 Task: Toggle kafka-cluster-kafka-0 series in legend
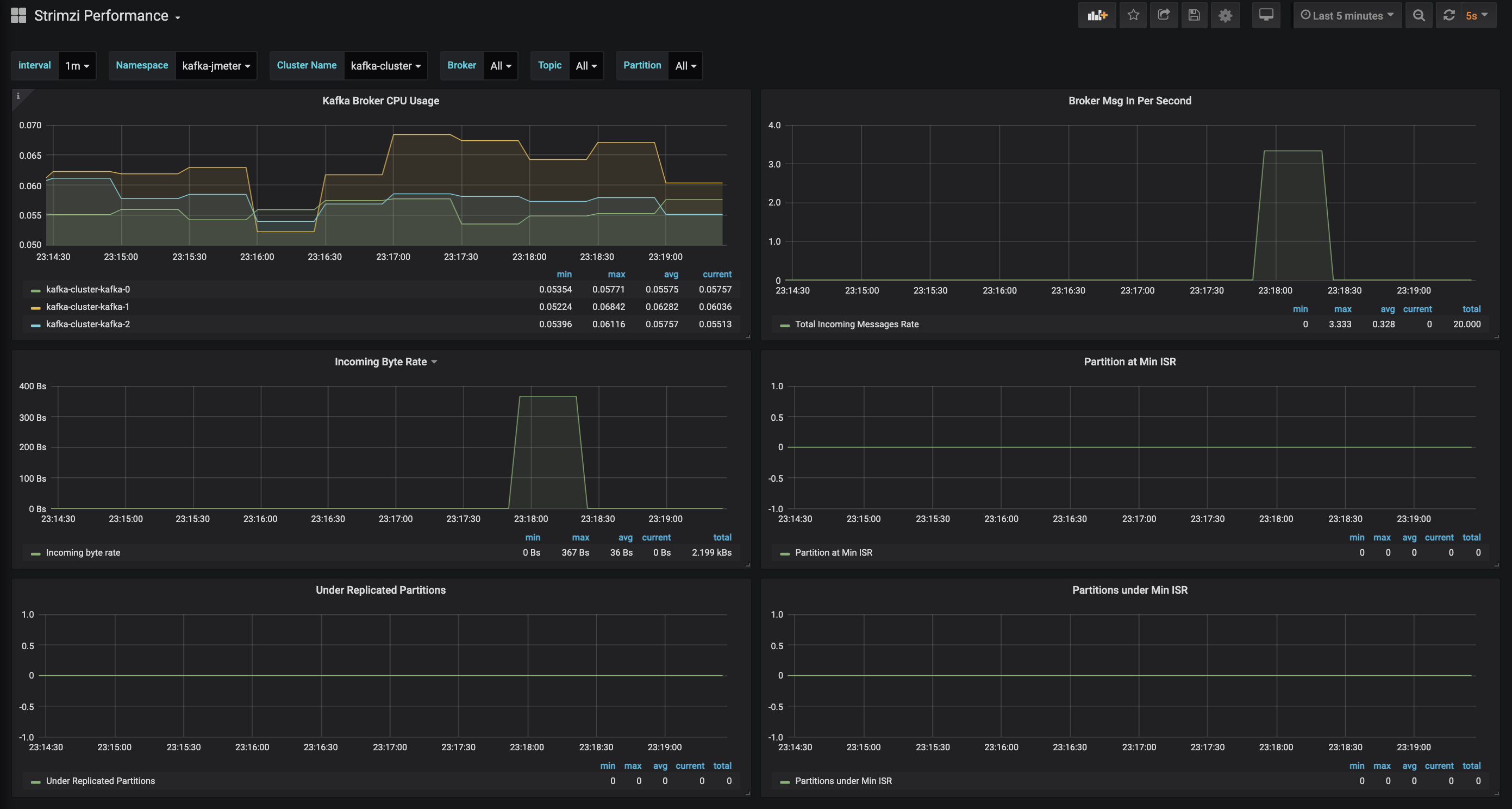(x=88, y=289)
